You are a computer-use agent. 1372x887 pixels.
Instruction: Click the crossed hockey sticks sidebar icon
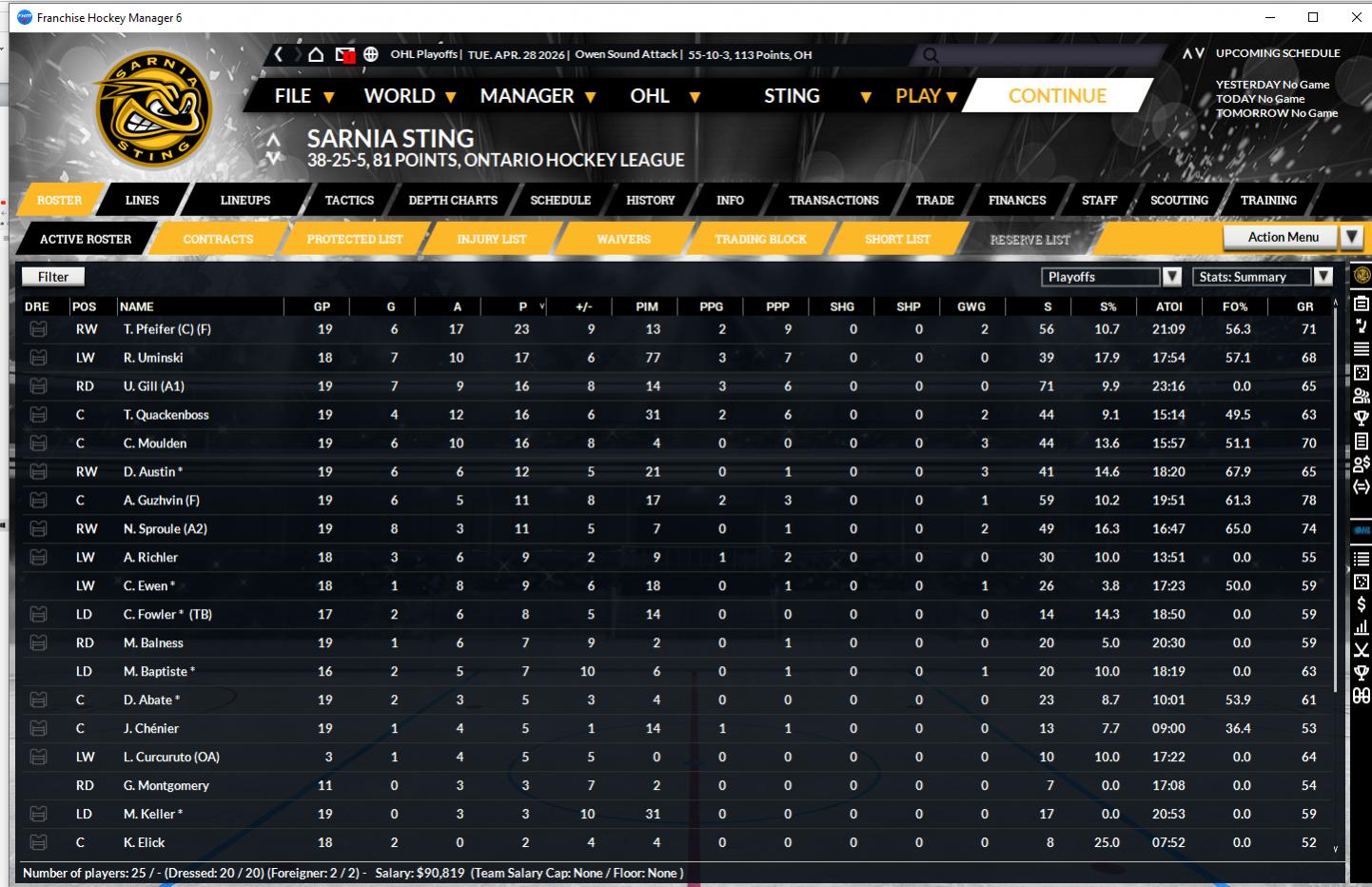pyautogui.click(x=1362, y=650)
